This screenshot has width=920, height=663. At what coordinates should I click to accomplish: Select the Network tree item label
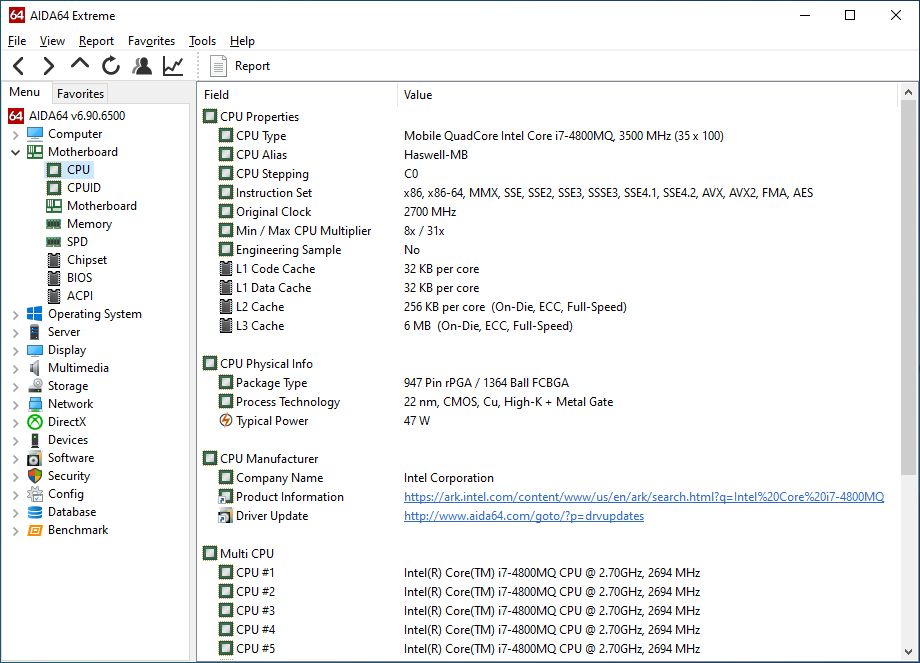(x=70, y=404)
